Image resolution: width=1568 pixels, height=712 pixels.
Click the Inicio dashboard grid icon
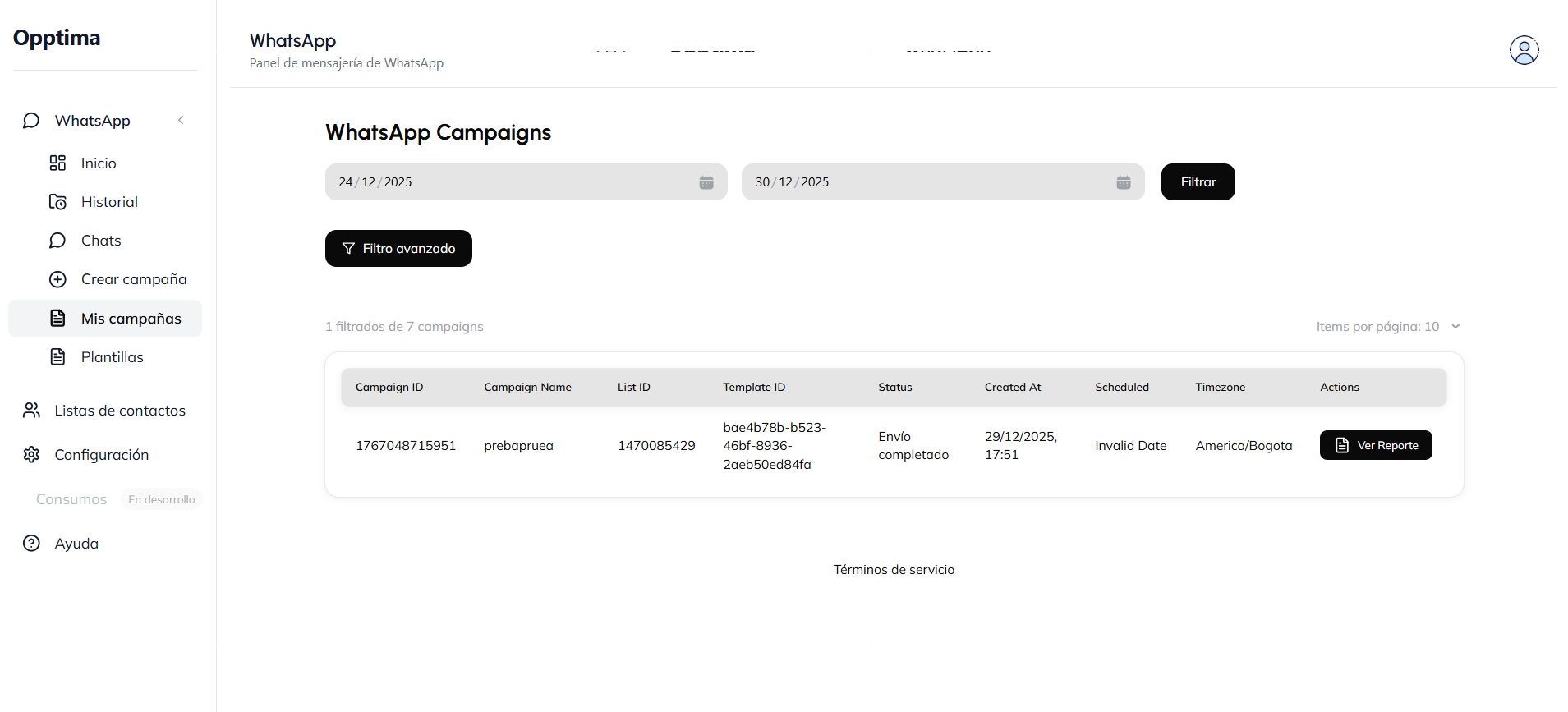pyautogui.click(x=57, y=163)
